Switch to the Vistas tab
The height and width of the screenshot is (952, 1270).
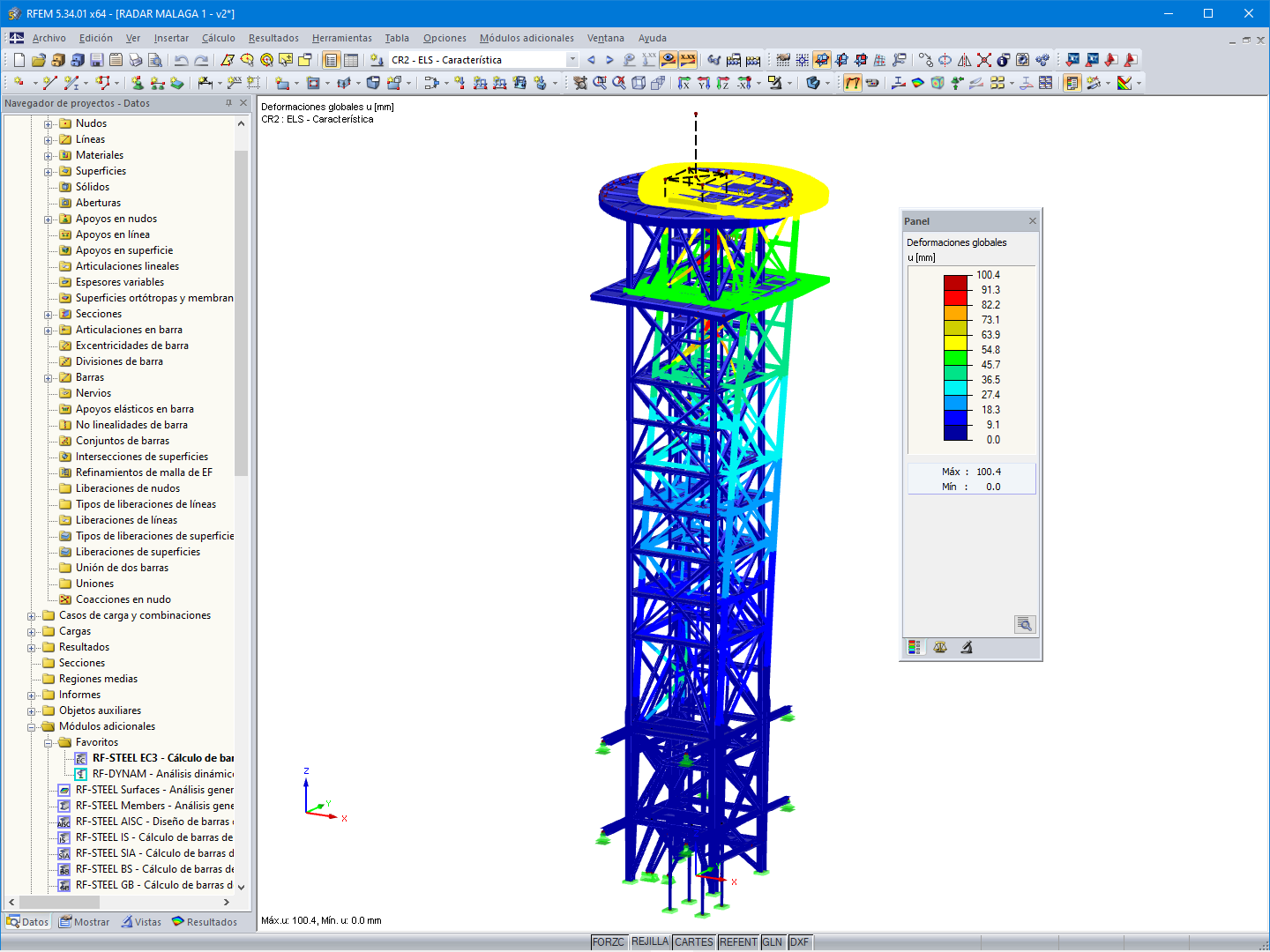point(141,921)
